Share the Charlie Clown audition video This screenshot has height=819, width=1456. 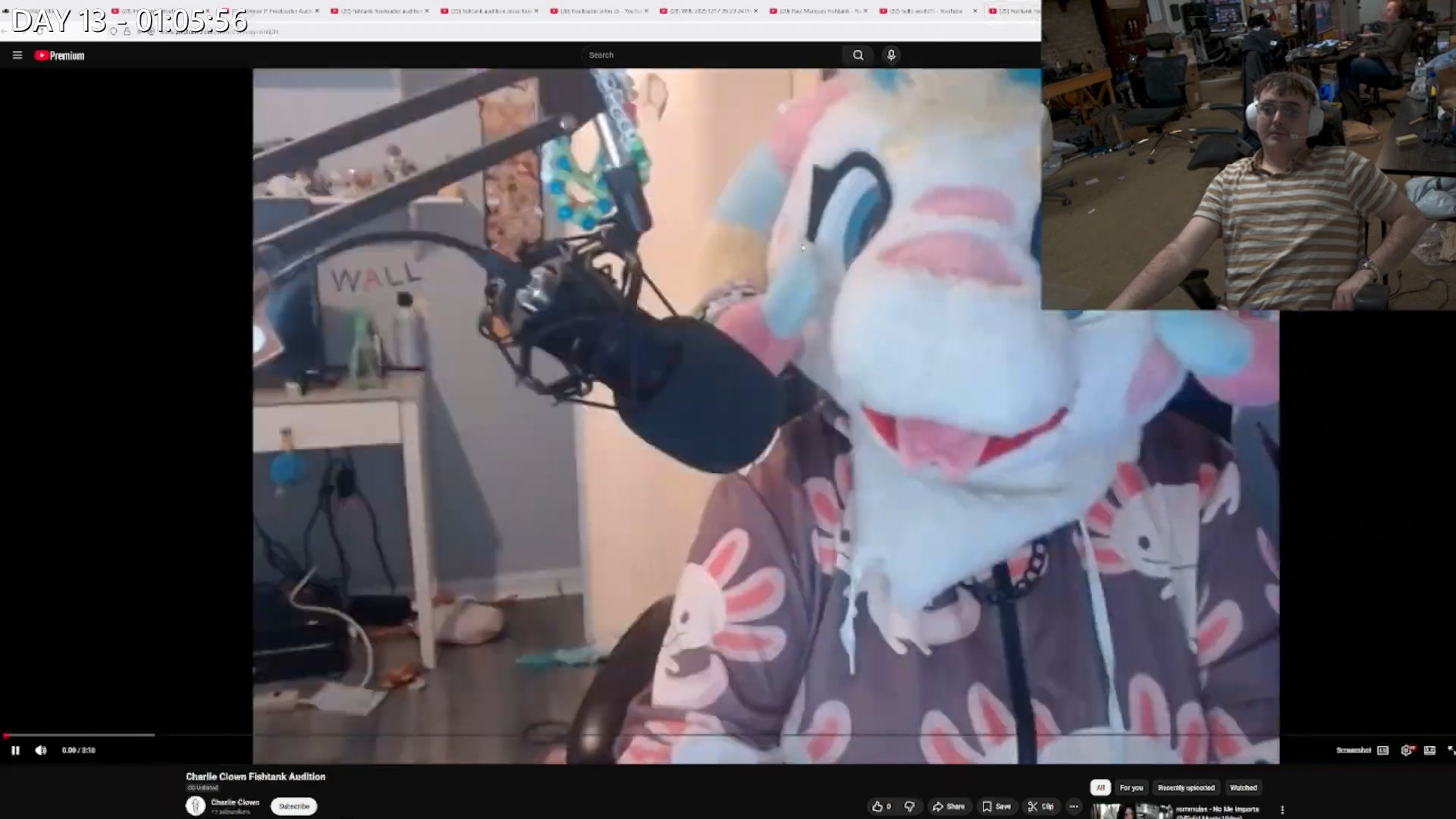pyautogui.click(x=949, y=806)
